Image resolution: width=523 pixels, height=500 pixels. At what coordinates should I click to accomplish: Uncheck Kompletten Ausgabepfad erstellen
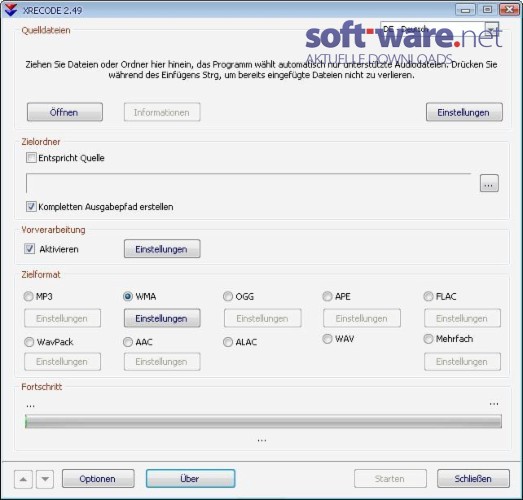31,206
